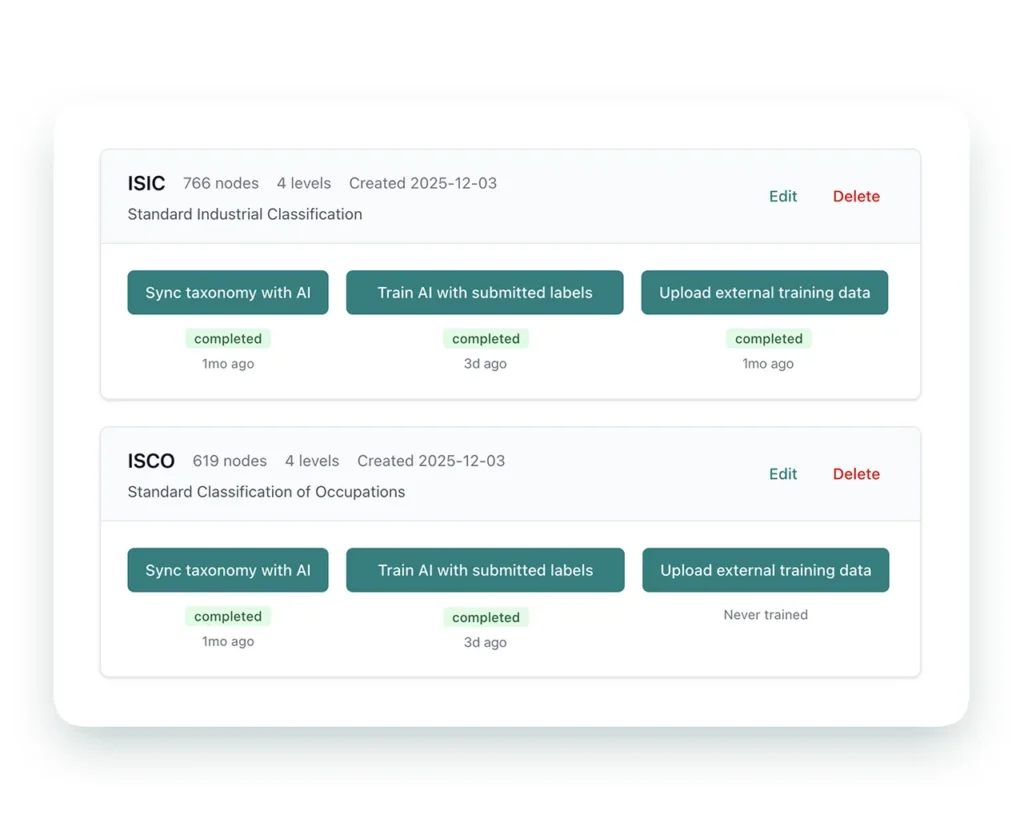Image resolution: width=1024 pixels, height=830 pixels.
Task: Click the Never trained status text
Action: [765, 615]
